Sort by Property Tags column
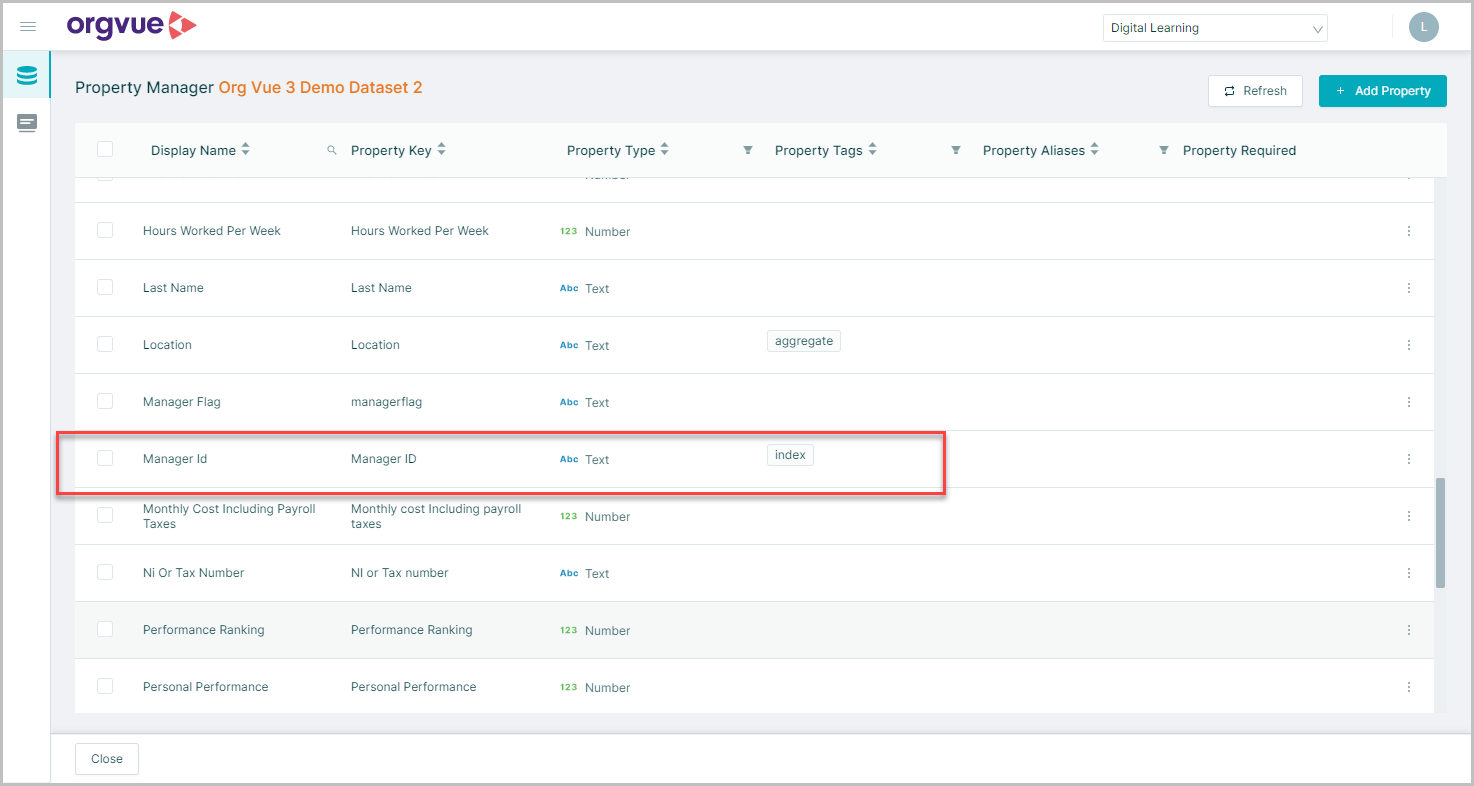1474x786 pixels. (872, 150)
